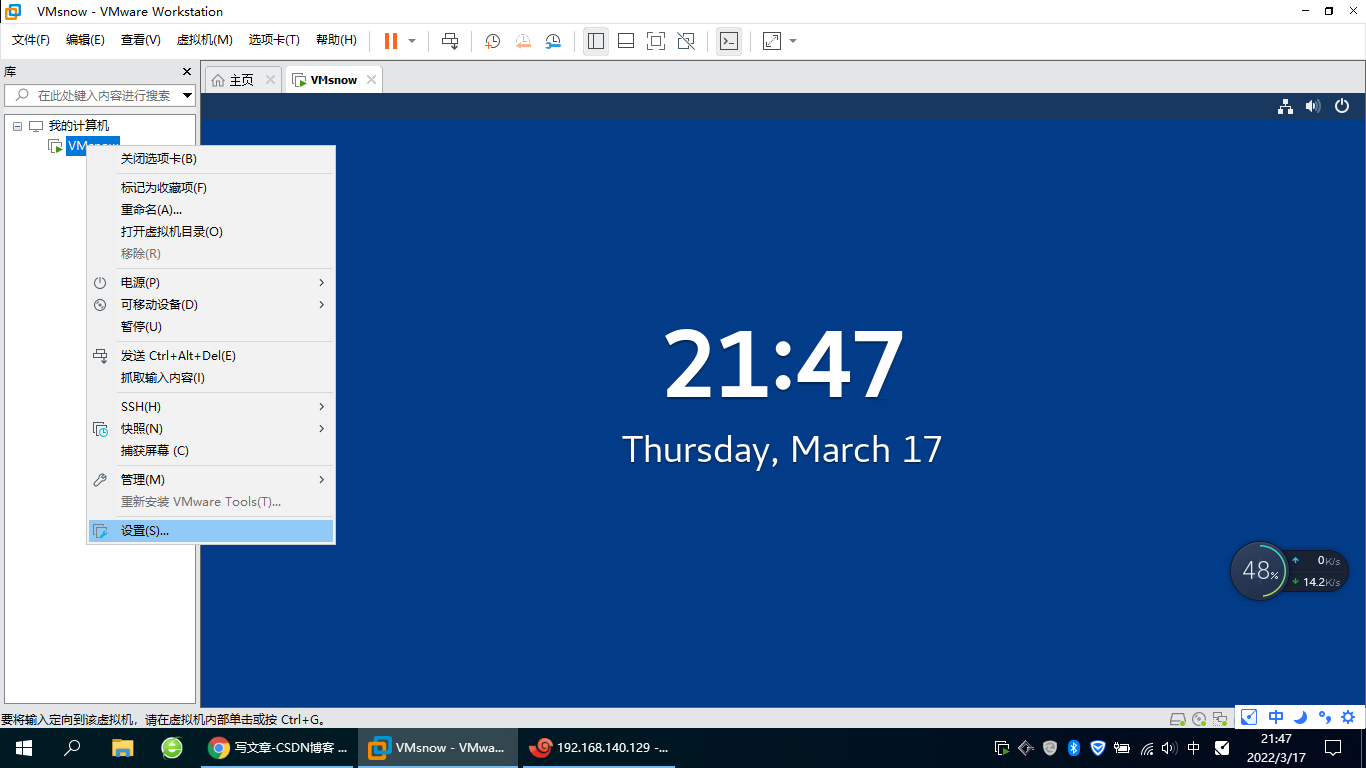Close the 库 library panel
This screenshot has width=1366, height=768.
pos(186,72)
